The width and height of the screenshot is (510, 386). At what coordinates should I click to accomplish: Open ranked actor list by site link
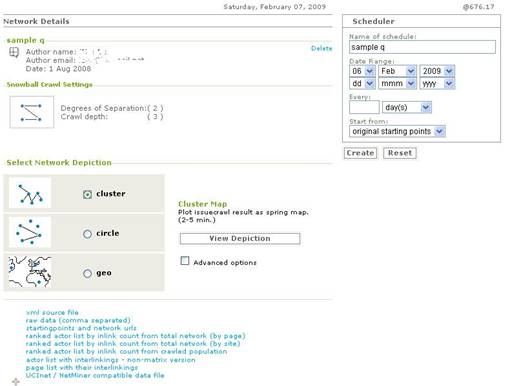(133, 343)
